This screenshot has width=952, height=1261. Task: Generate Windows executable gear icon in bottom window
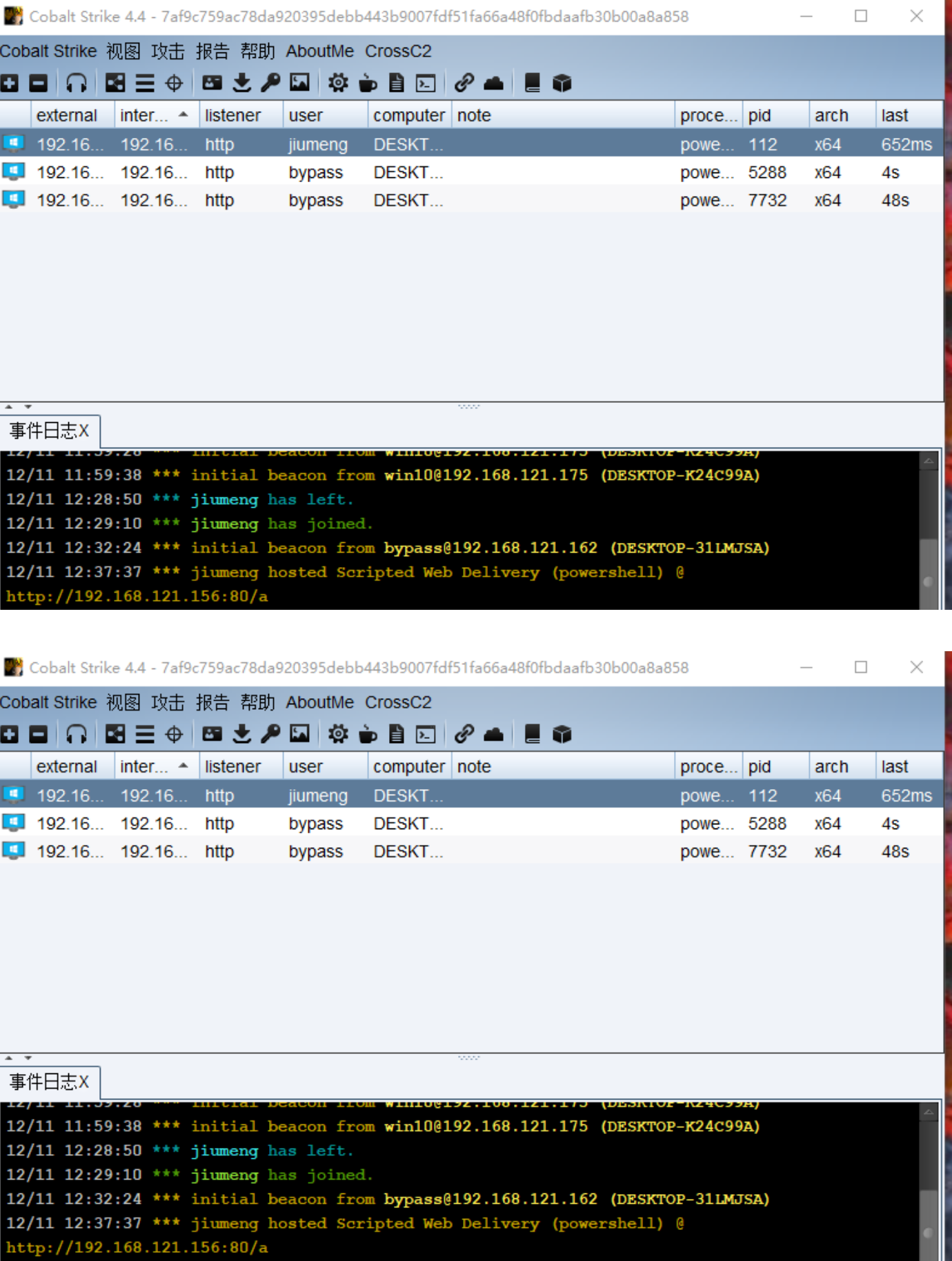point(338,735)
